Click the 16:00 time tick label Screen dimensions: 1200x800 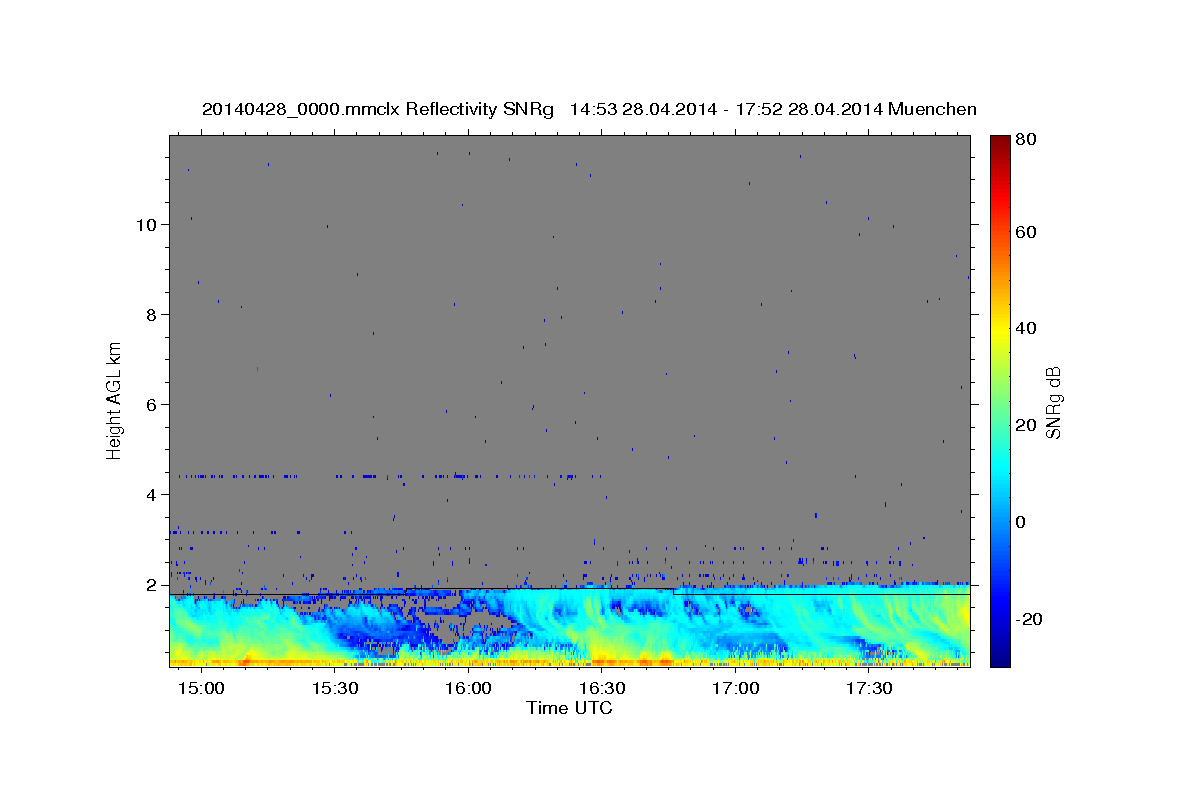coord(468,689)
